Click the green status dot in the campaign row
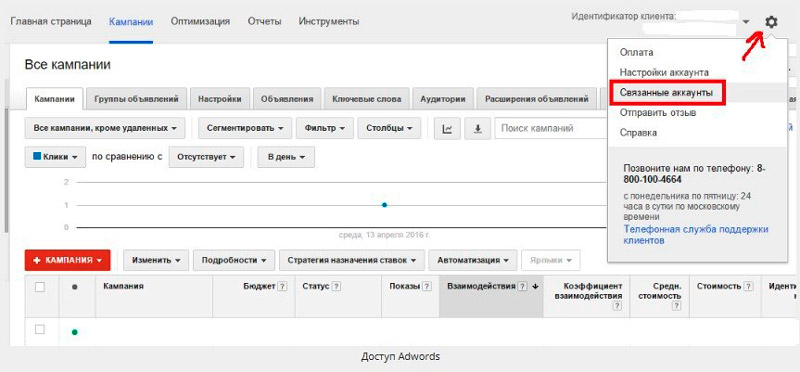The height and width of the screenshot is (372, 800). (75, 332)
